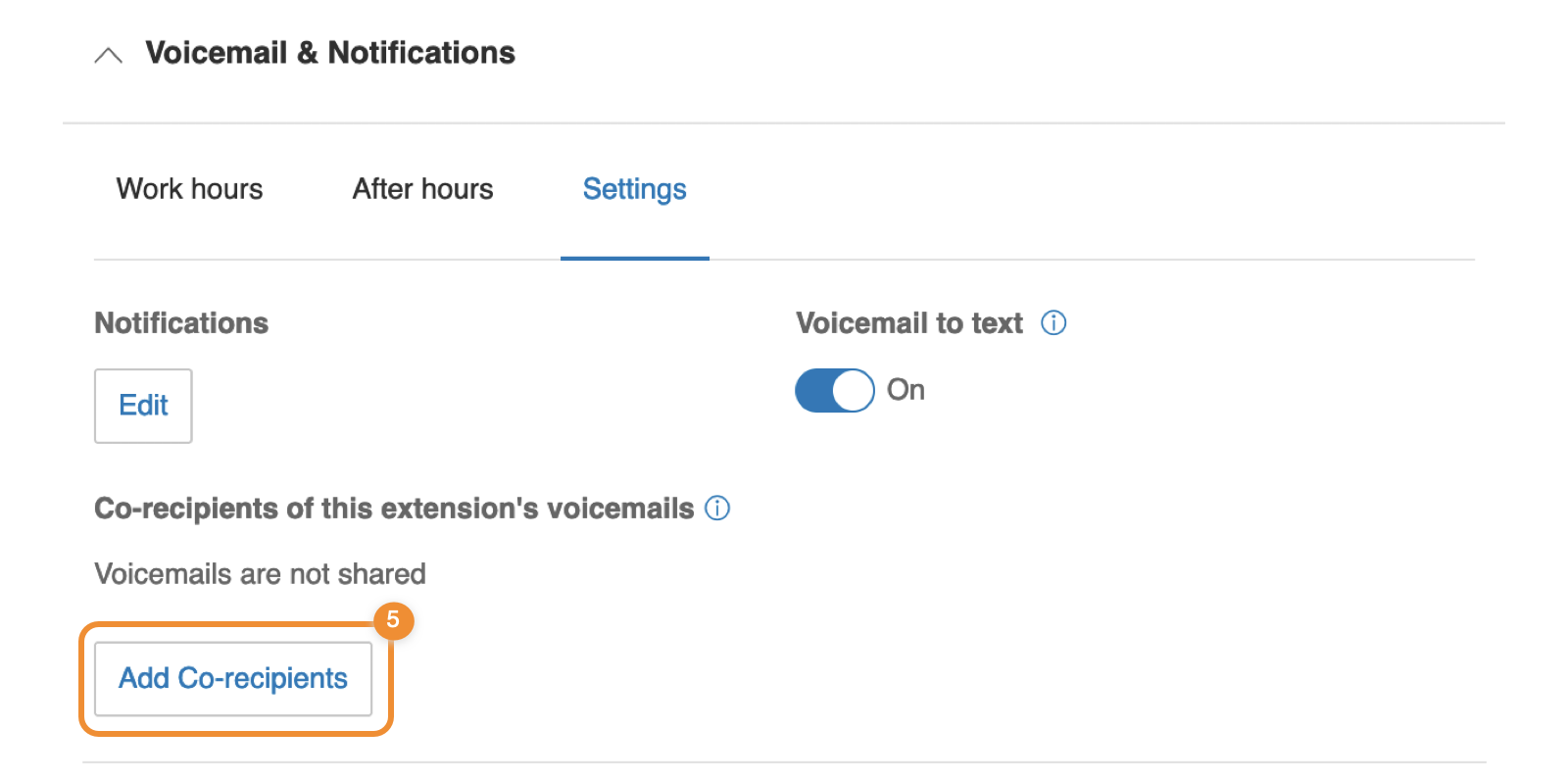1568x778 pixels.
Task: Click the blue underline beneath Settings tab
Action: pos(634,259)
